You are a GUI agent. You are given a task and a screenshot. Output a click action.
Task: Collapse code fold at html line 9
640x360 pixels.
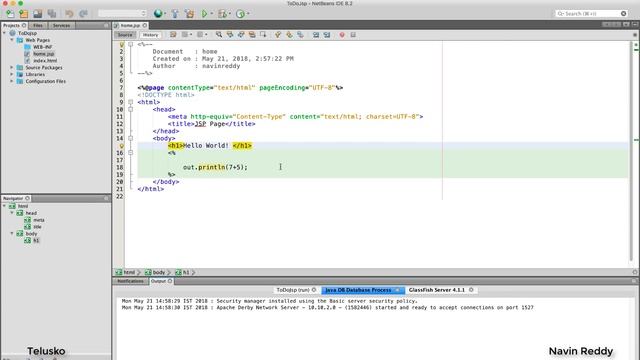point(131,102)
